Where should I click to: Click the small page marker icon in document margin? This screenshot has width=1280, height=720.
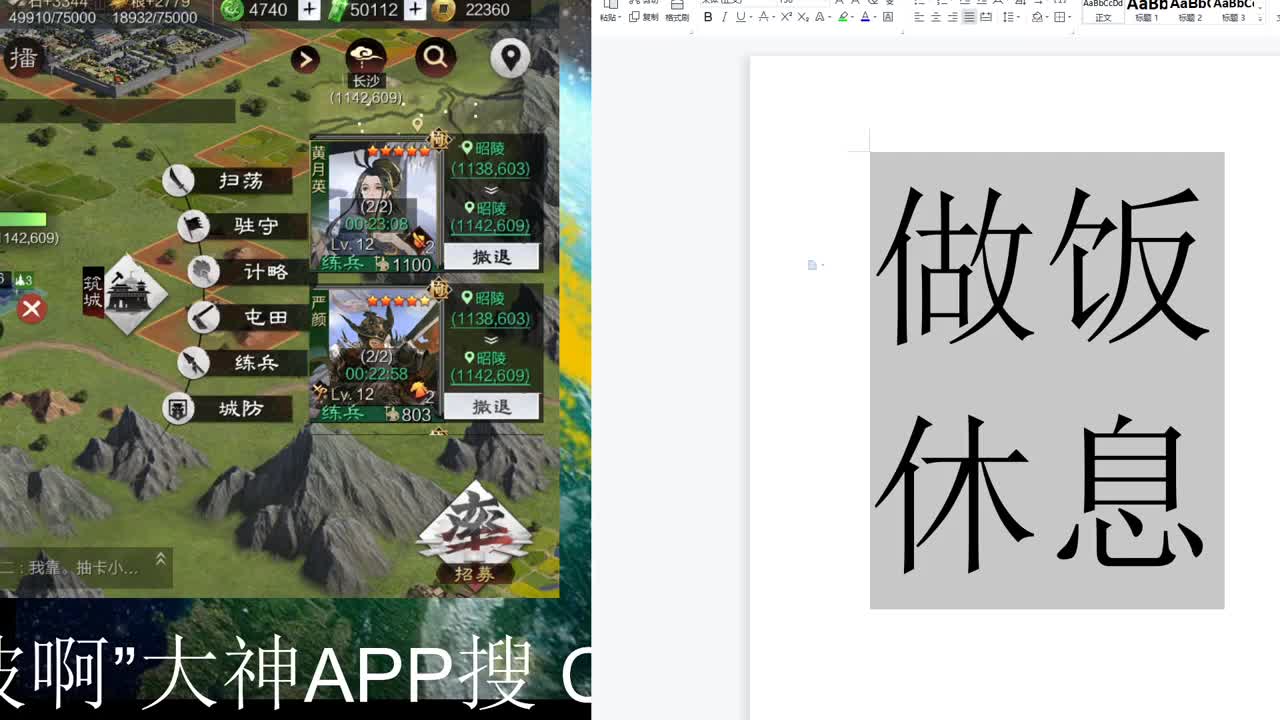(x=812, y=265)
